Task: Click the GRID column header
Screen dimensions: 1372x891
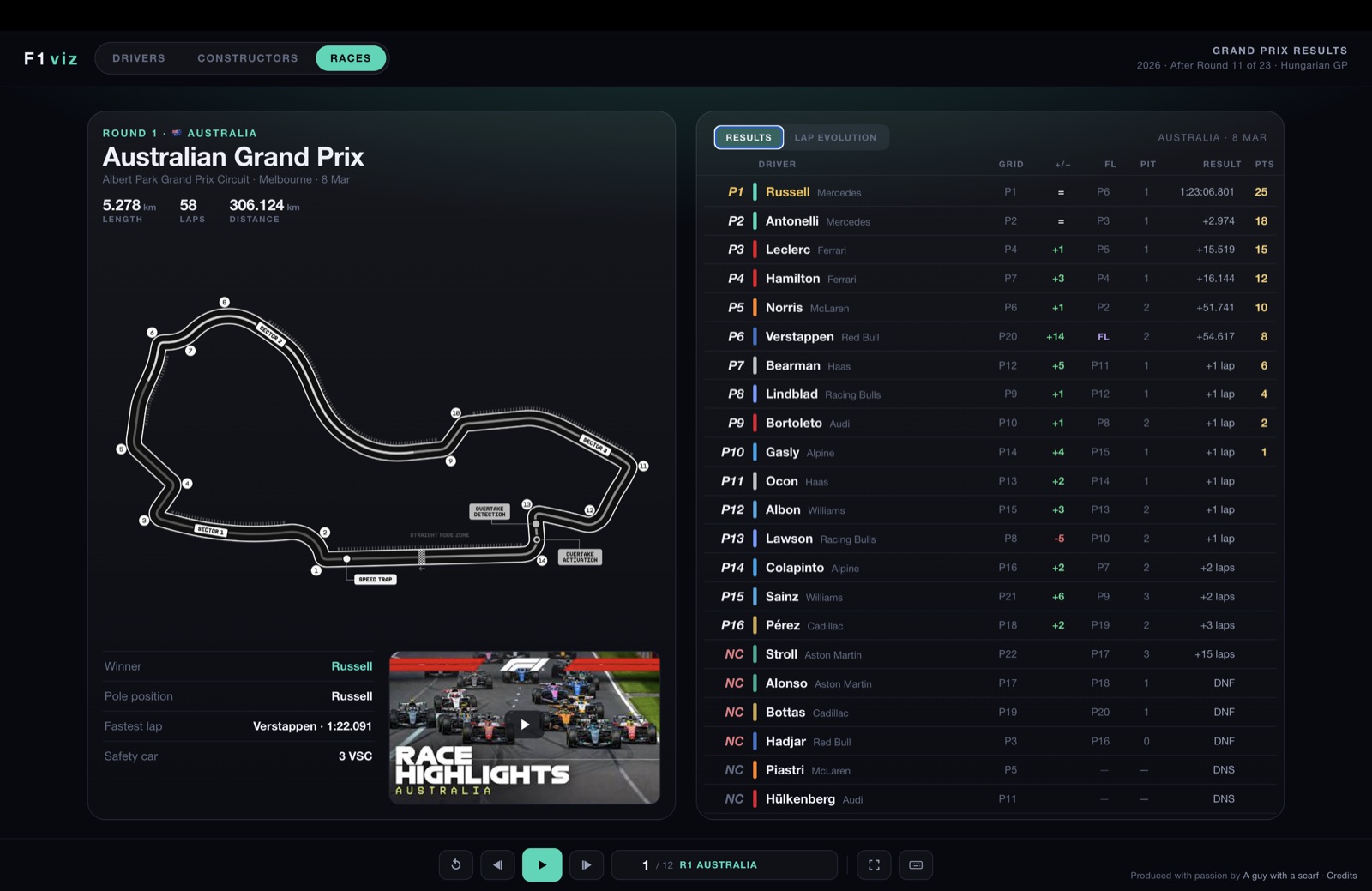Action: coord(1011,164)
